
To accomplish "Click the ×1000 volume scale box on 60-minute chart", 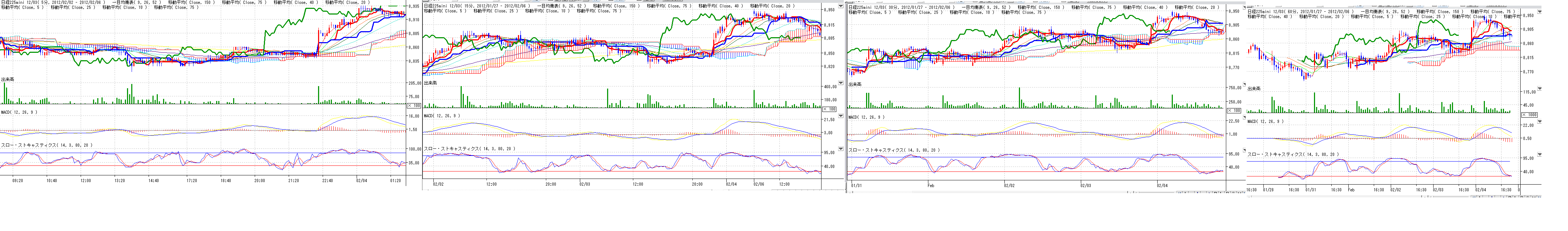I will (1529, 114).
